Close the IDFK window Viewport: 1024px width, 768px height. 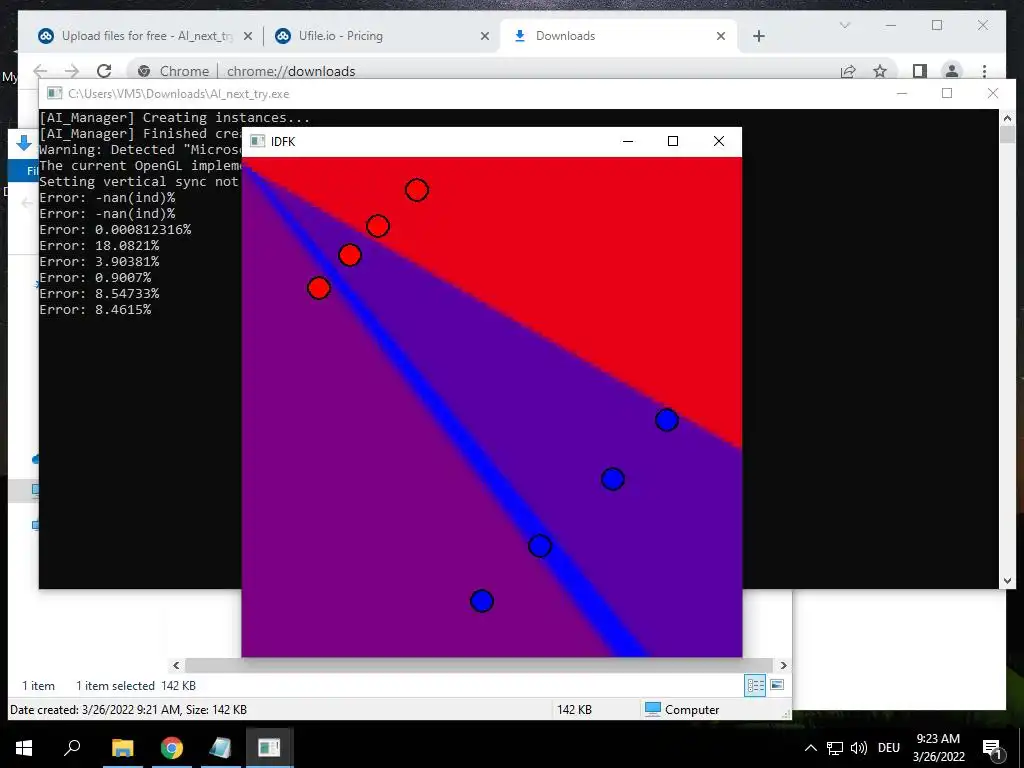(x=718, y=141)
